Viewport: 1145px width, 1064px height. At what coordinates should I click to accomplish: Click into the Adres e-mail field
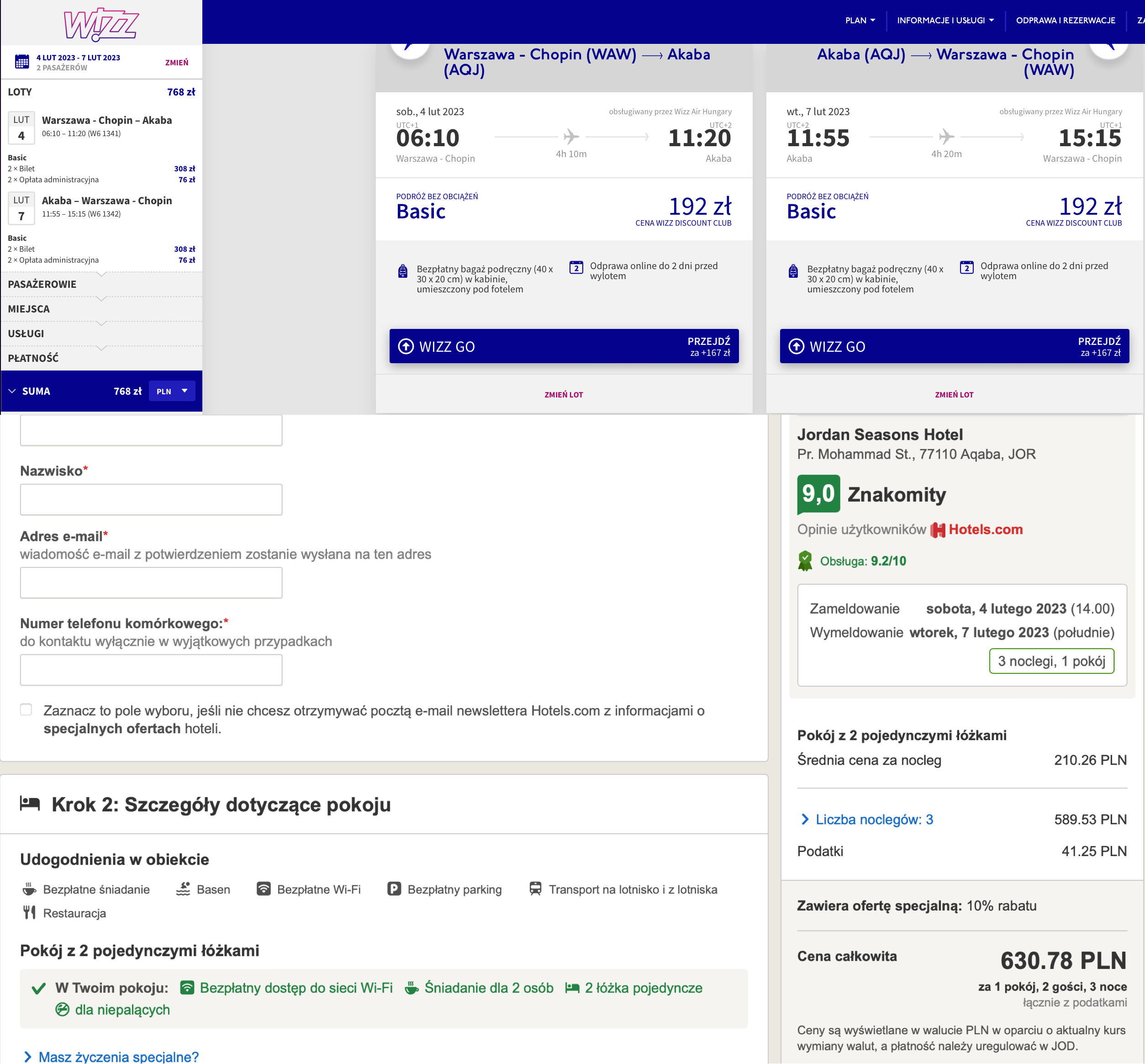pyautogui.click(x=151, y=582)
